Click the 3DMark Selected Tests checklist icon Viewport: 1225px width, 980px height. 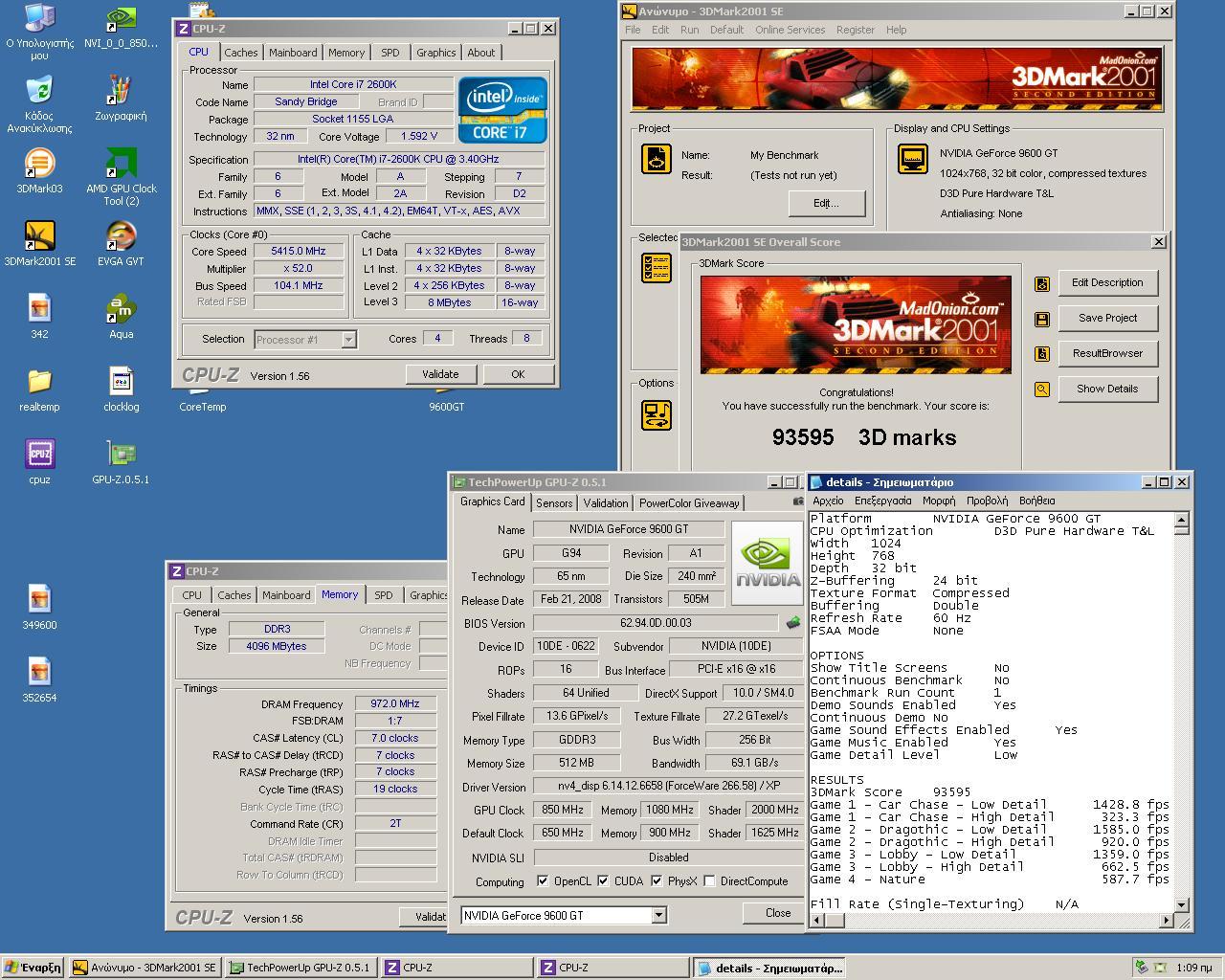(x=657, y=268)
